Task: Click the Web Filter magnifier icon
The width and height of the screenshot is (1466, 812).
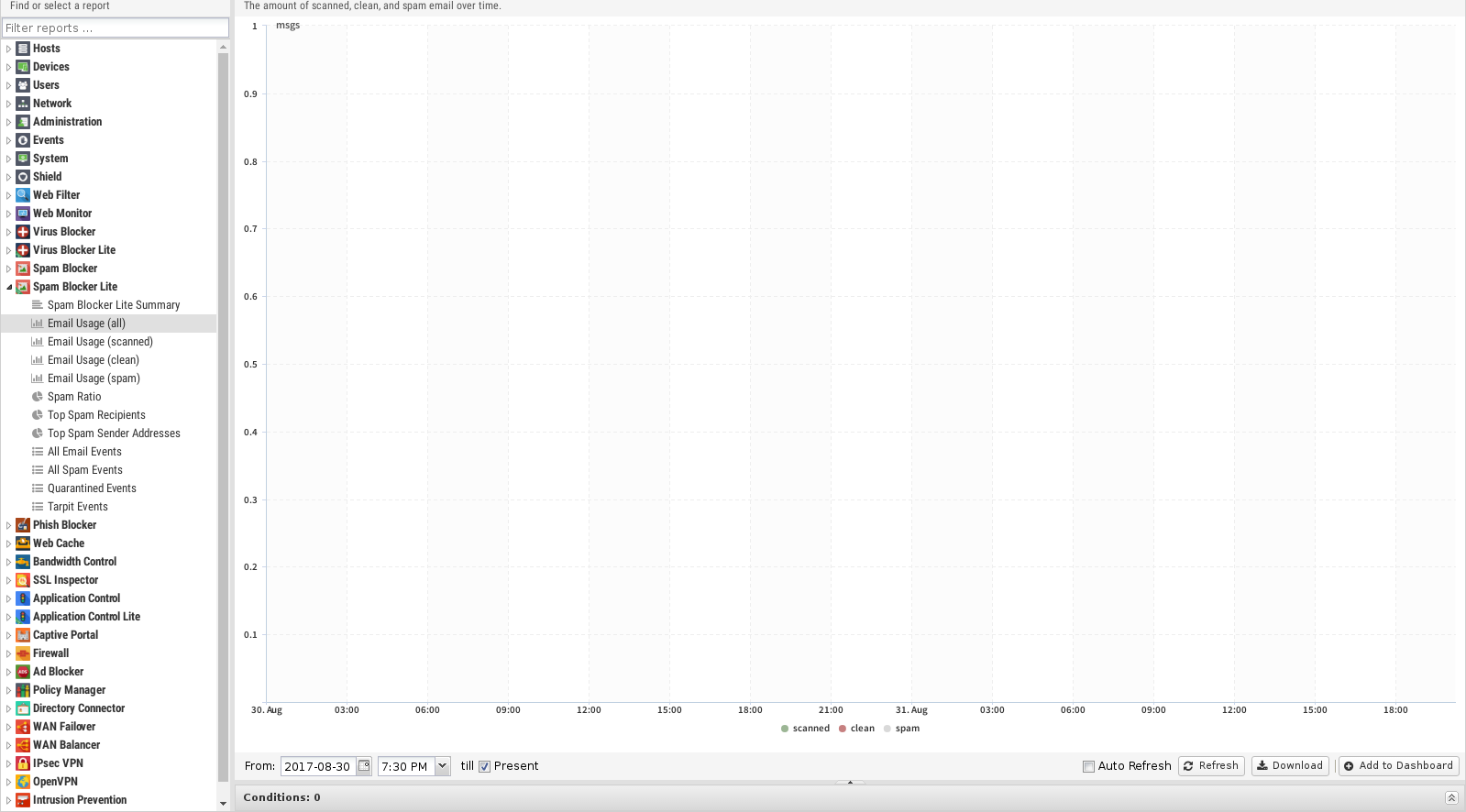Action: [x=23, y=195]
